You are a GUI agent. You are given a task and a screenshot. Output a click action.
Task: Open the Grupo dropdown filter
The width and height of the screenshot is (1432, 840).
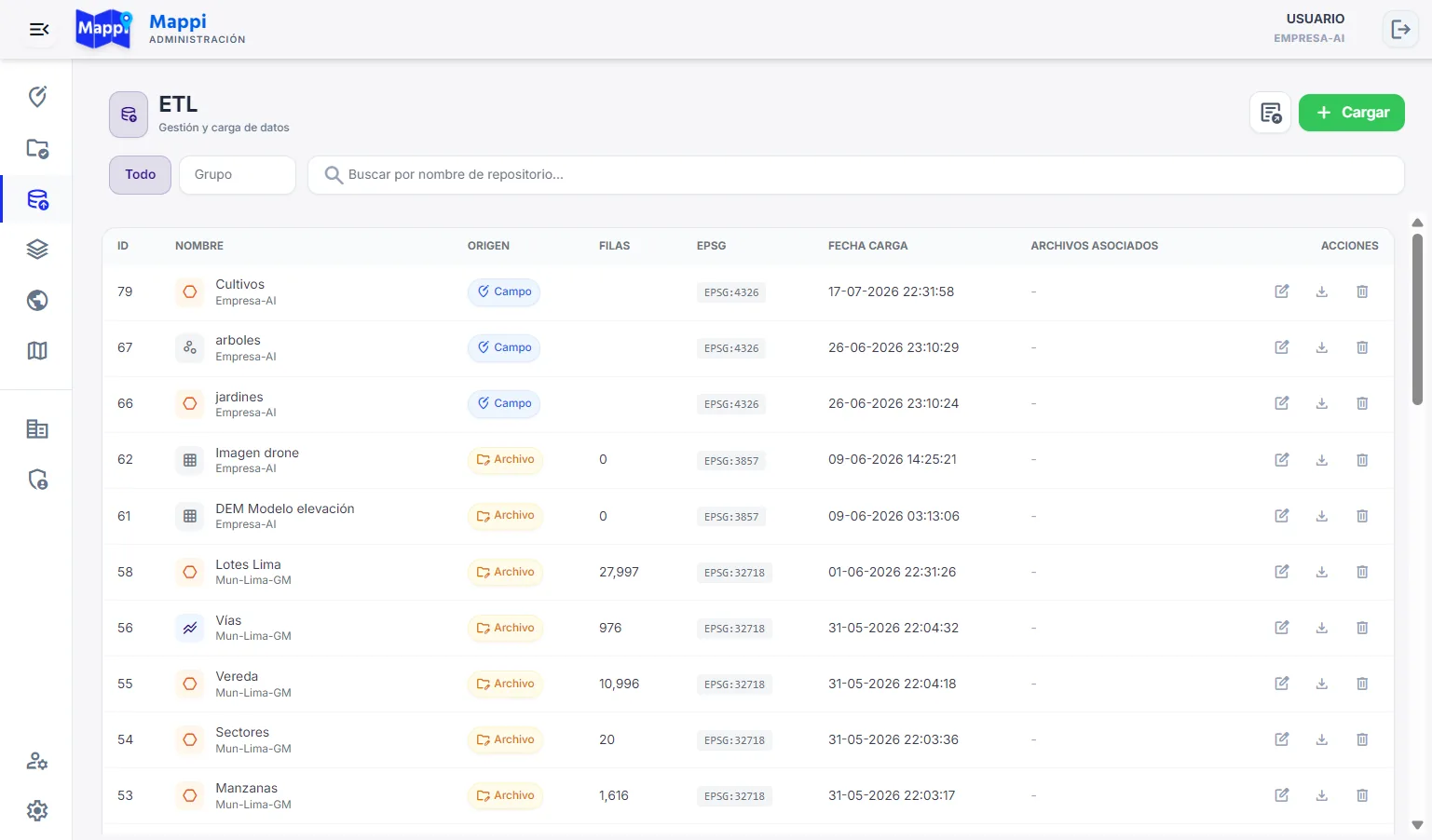tap(238, 175)
